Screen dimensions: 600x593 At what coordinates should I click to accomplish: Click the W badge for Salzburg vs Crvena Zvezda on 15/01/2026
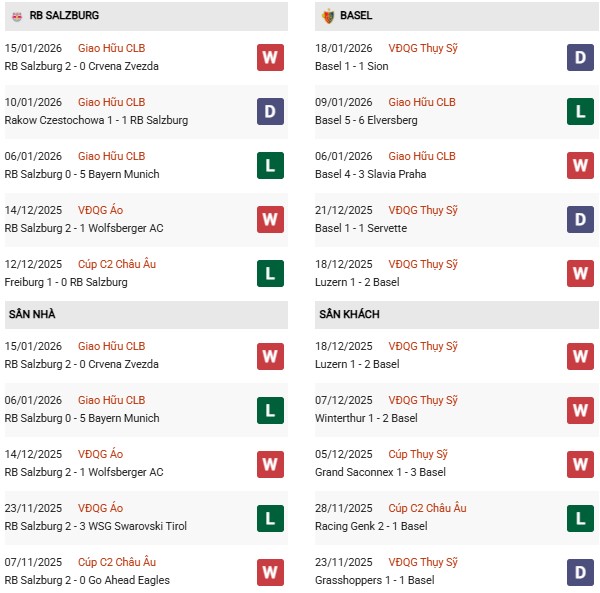click(x=270, y=57)
